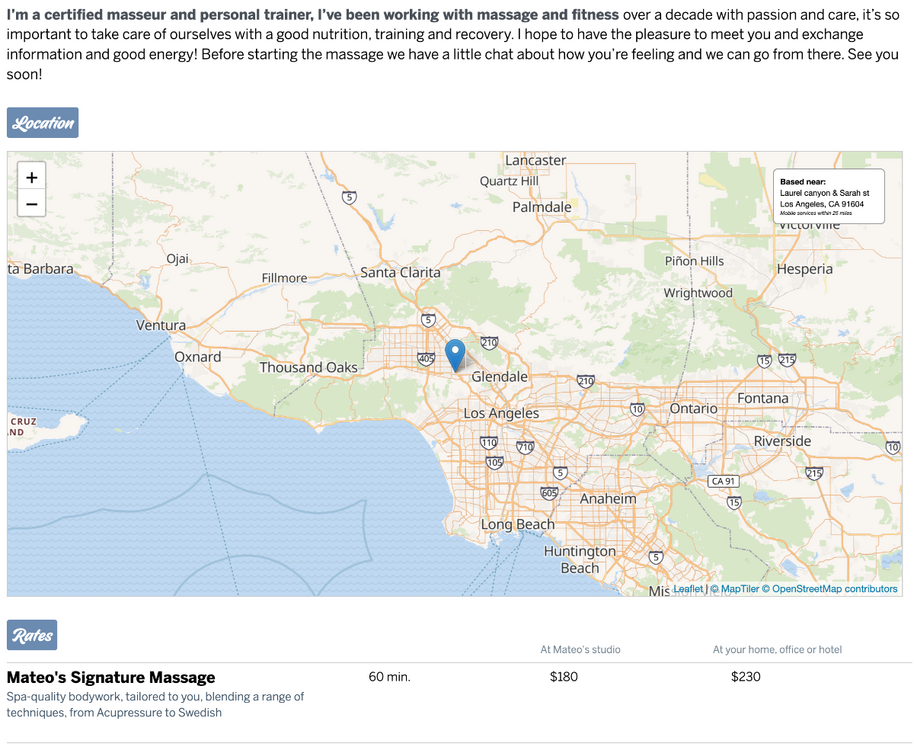Screen dimensions: 914x750
Task: Click the 110 freeway shield icon
Action: [x=488, y=442]
